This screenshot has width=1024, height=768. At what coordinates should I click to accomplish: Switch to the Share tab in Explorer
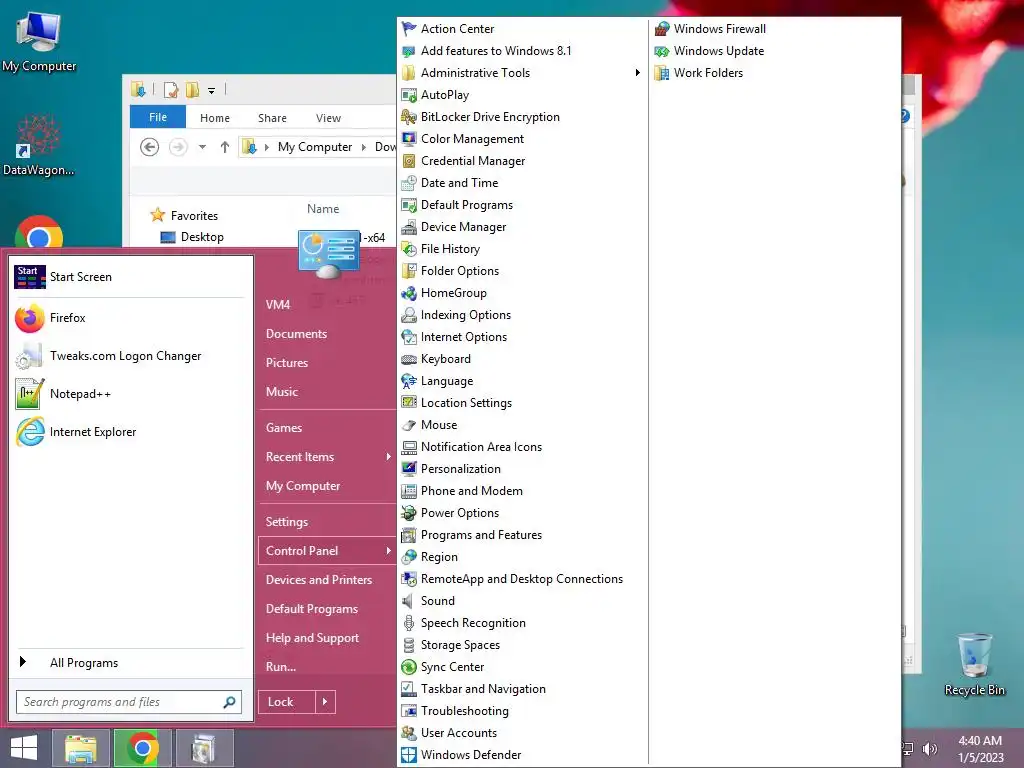click(272, 118)
